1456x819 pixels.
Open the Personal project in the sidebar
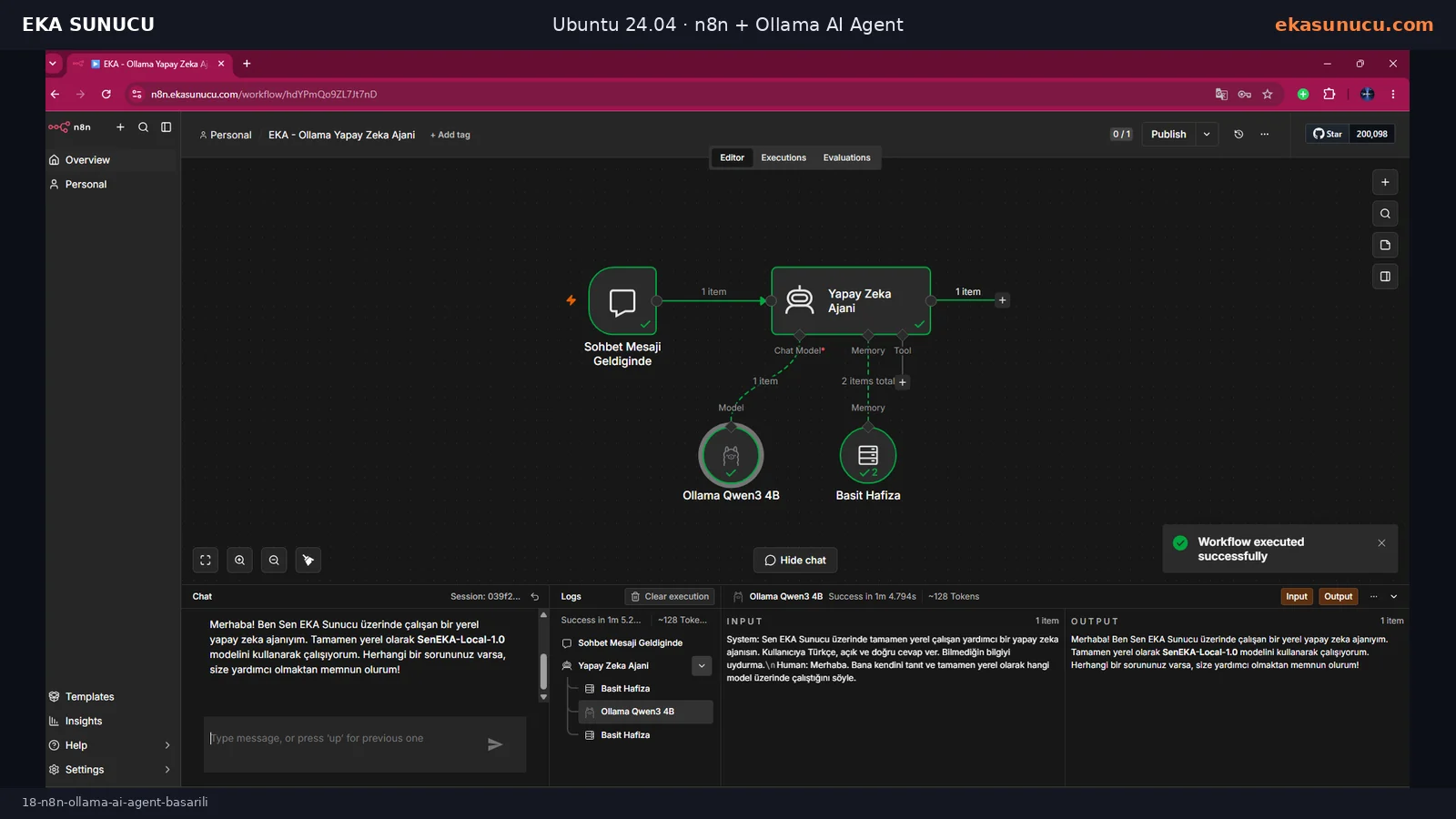pyautogui.click(x=110, y=184)
